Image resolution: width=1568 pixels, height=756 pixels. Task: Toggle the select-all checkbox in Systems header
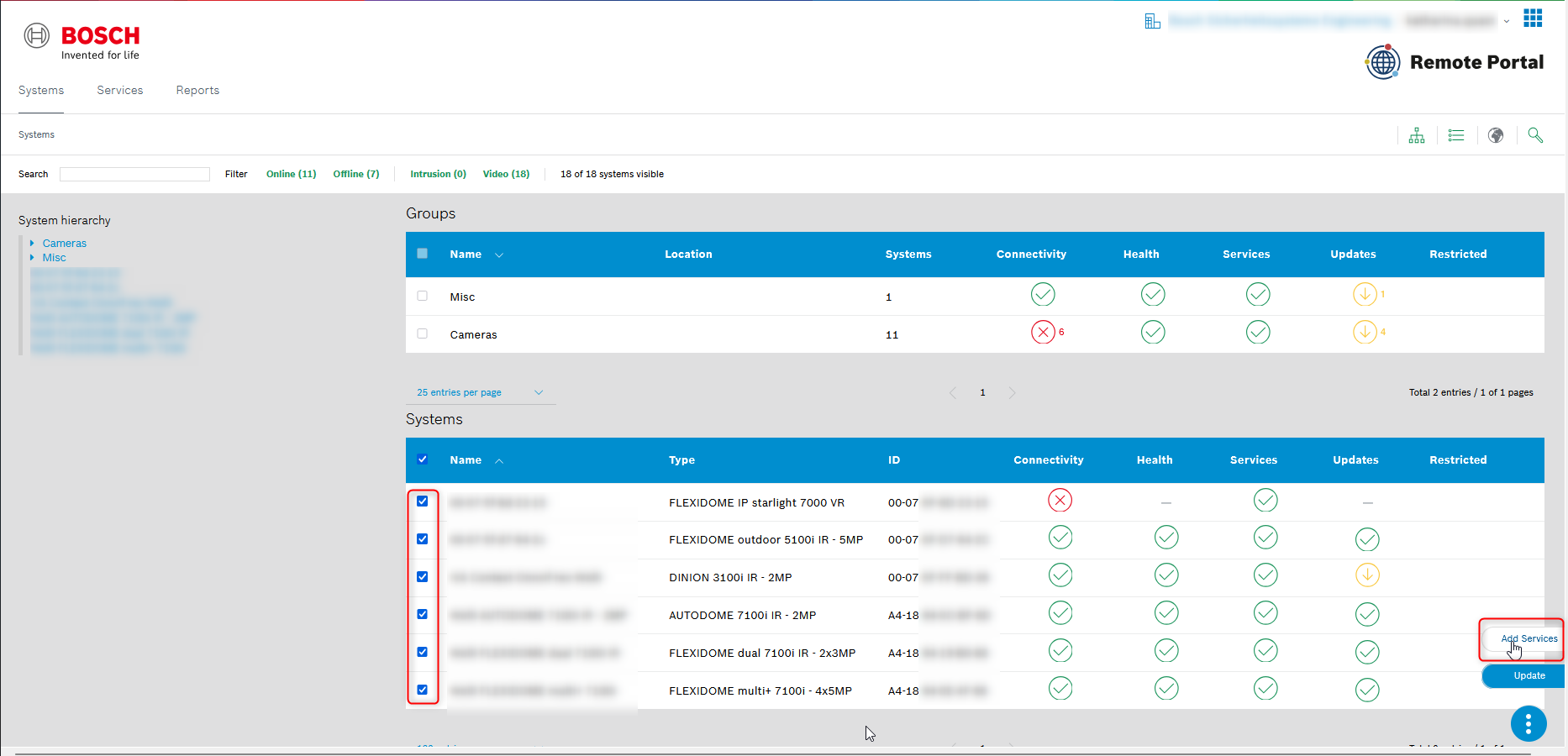click(x=423, y=459)
